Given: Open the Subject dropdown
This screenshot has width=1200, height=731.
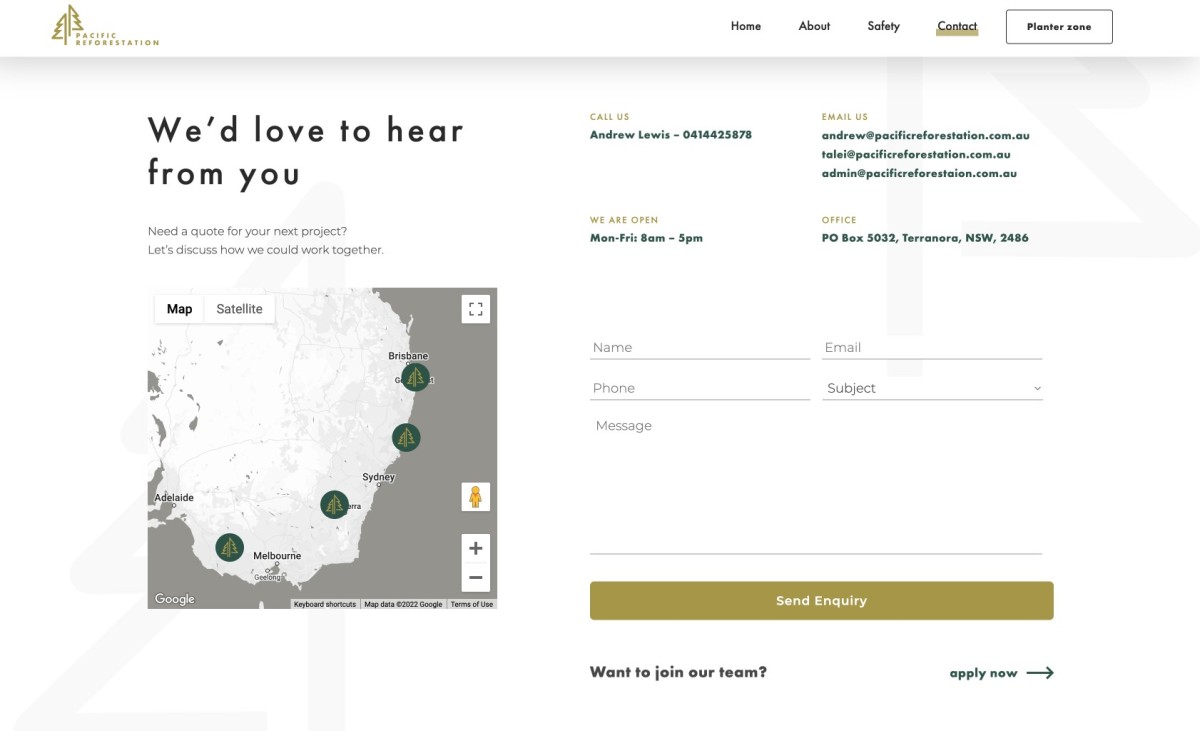Looking at the screenshot, I should [933, 388].
